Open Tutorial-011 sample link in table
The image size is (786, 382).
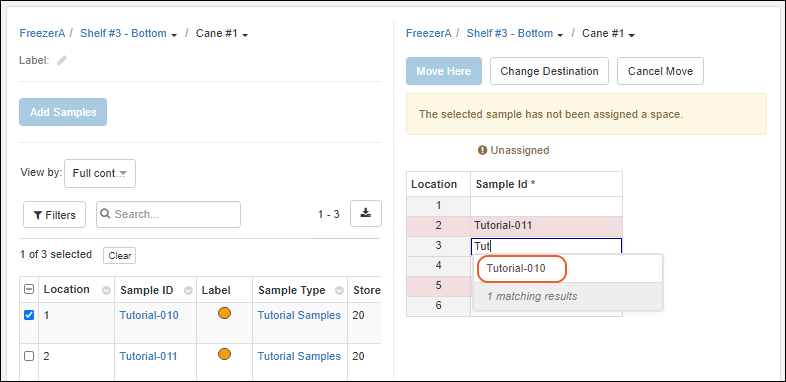(x=148, y=356)
